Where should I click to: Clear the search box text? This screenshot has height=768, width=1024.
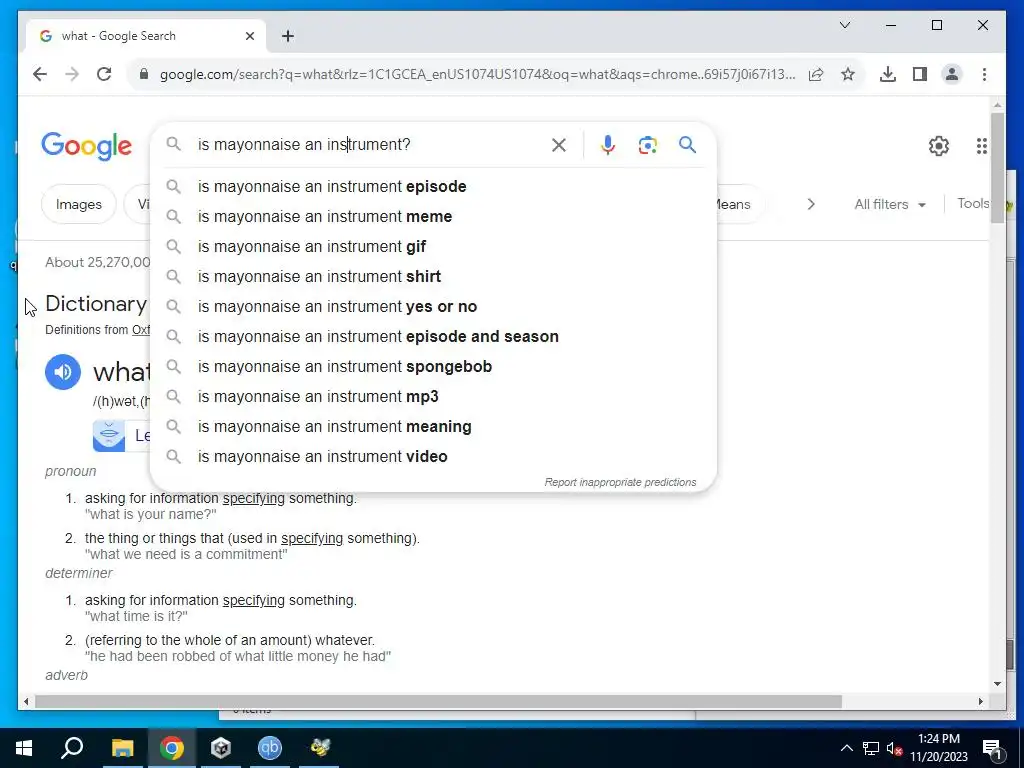pos(558,144)
